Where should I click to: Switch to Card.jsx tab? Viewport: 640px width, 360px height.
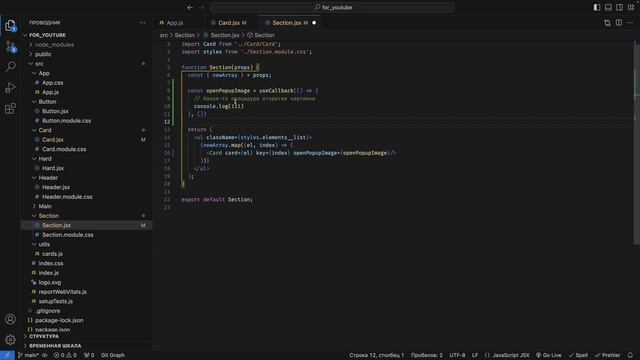pos(229,23)
